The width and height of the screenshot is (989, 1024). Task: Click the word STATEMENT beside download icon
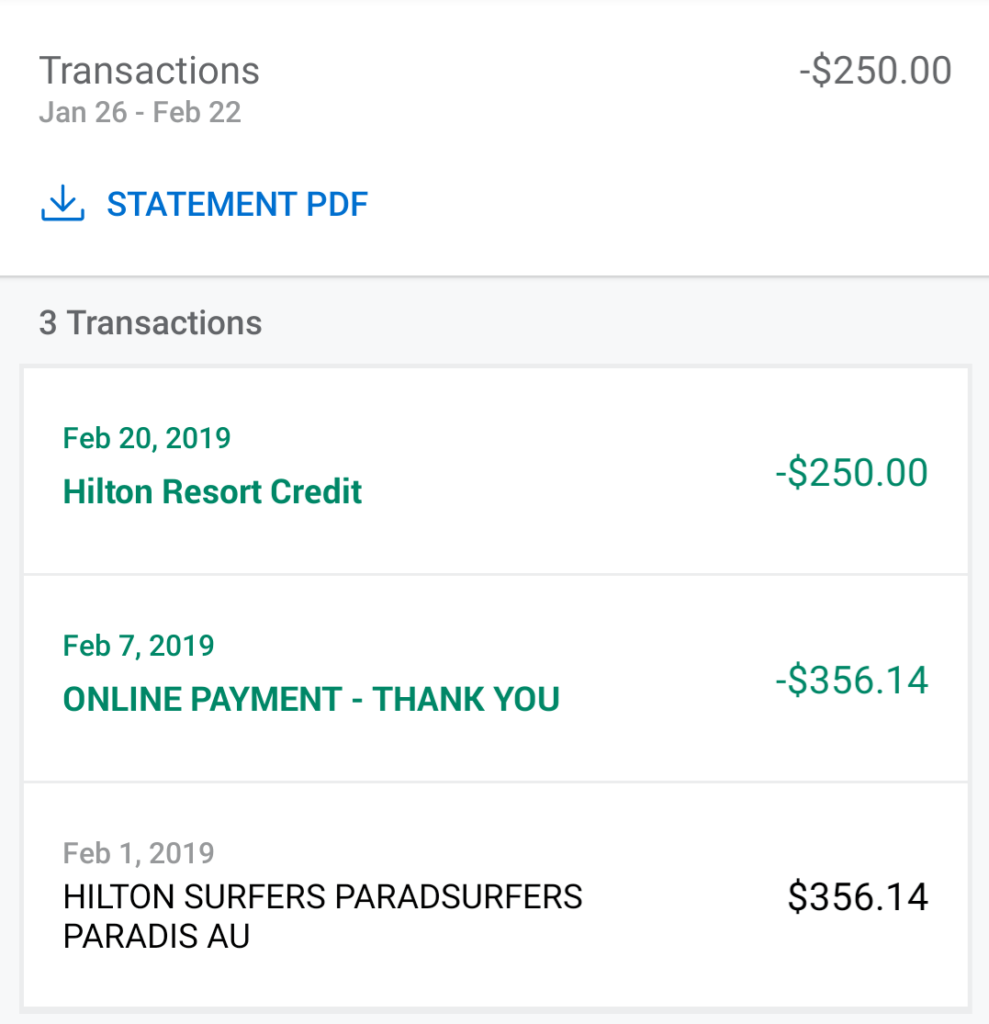pos(203,204)
